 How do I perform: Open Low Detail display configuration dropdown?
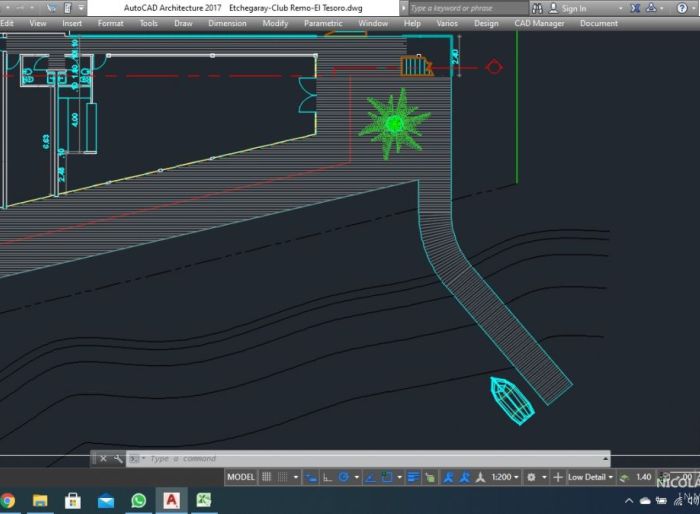tap(590, 477)
